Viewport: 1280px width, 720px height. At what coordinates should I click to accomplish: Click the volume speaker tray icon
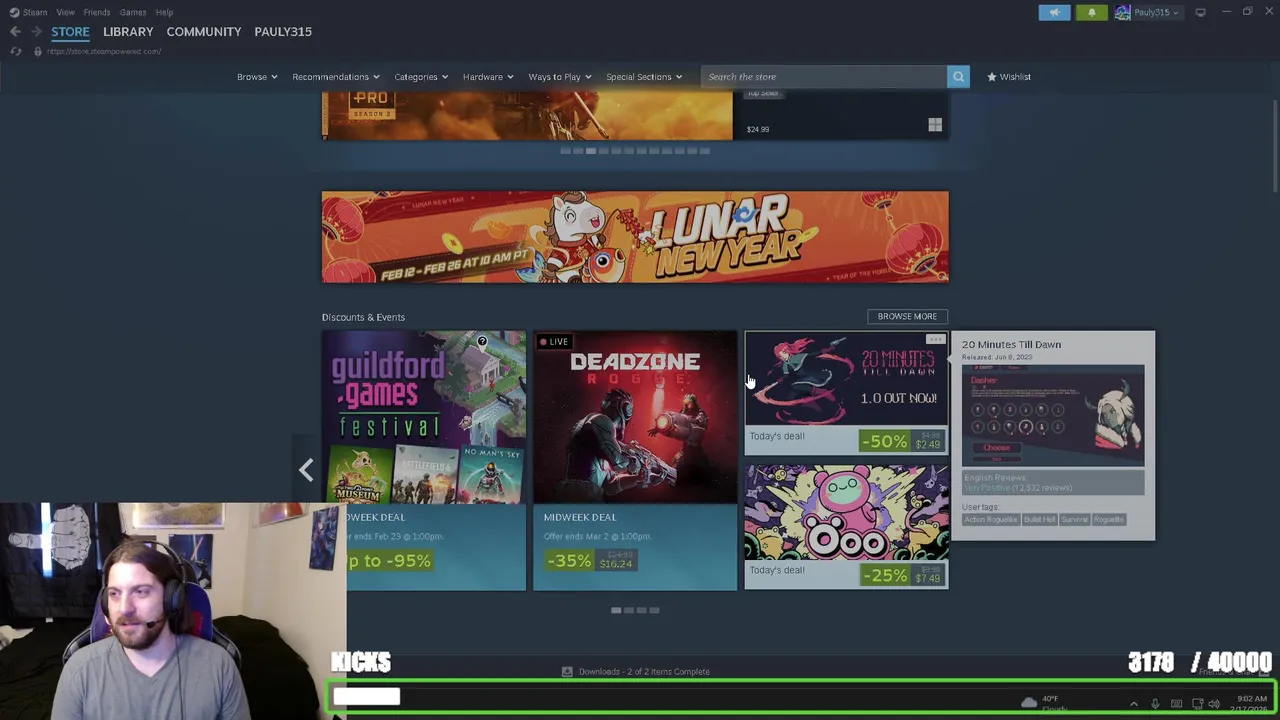[x=1214, y=704]
